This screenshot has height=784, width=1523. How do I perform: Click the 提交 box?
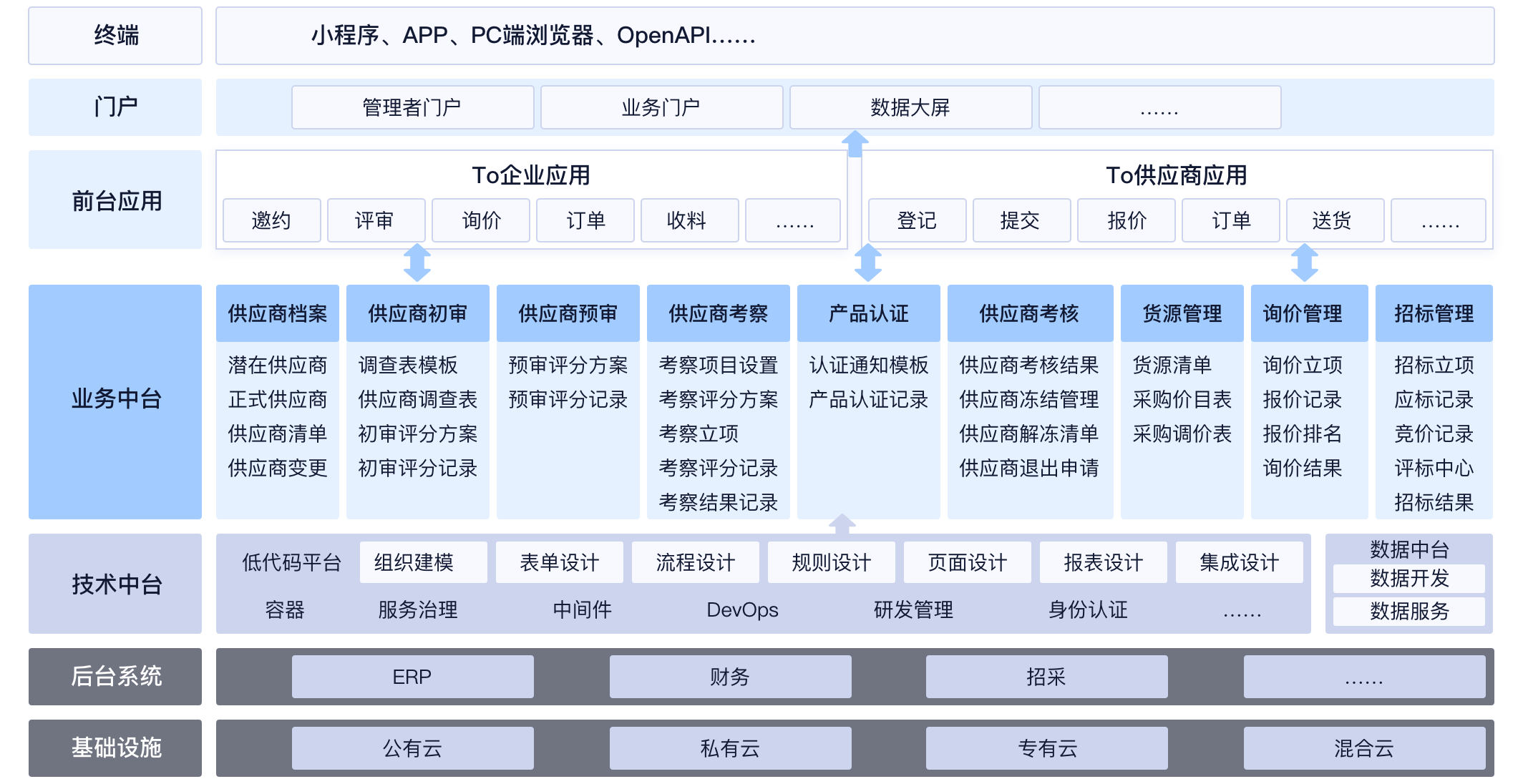point(1021,220)
